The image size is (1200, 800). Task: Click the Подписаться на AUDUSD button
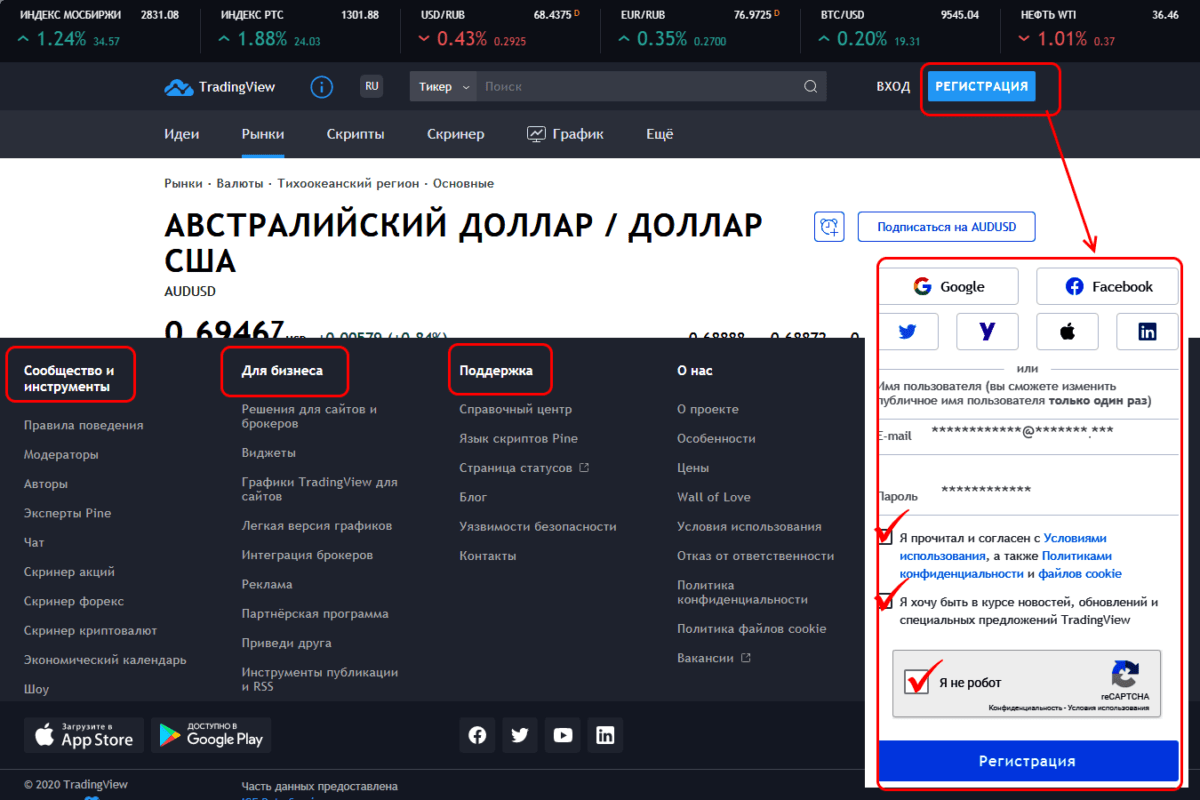click(946, 227)
